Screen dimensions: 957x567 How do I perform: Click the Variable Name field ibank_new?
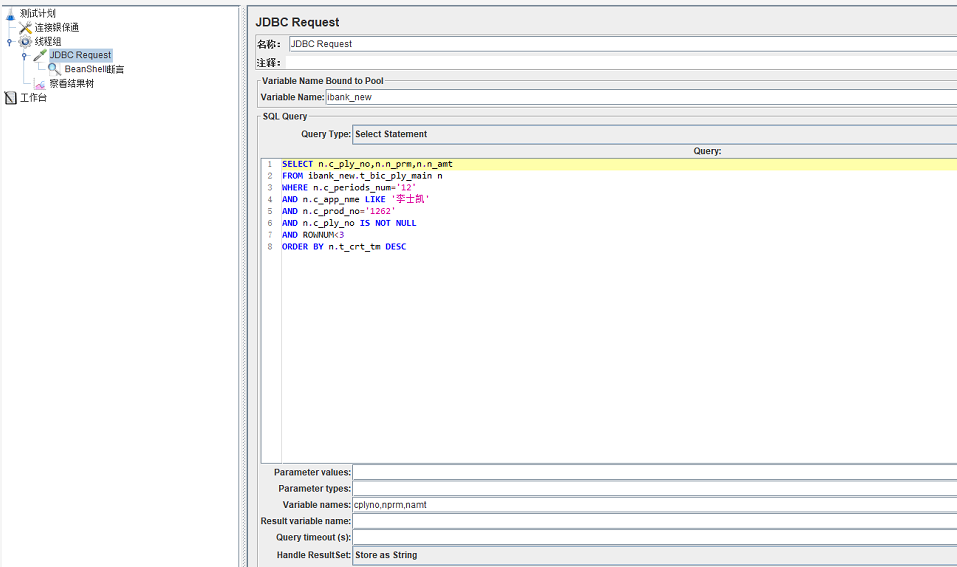point(641,97)
